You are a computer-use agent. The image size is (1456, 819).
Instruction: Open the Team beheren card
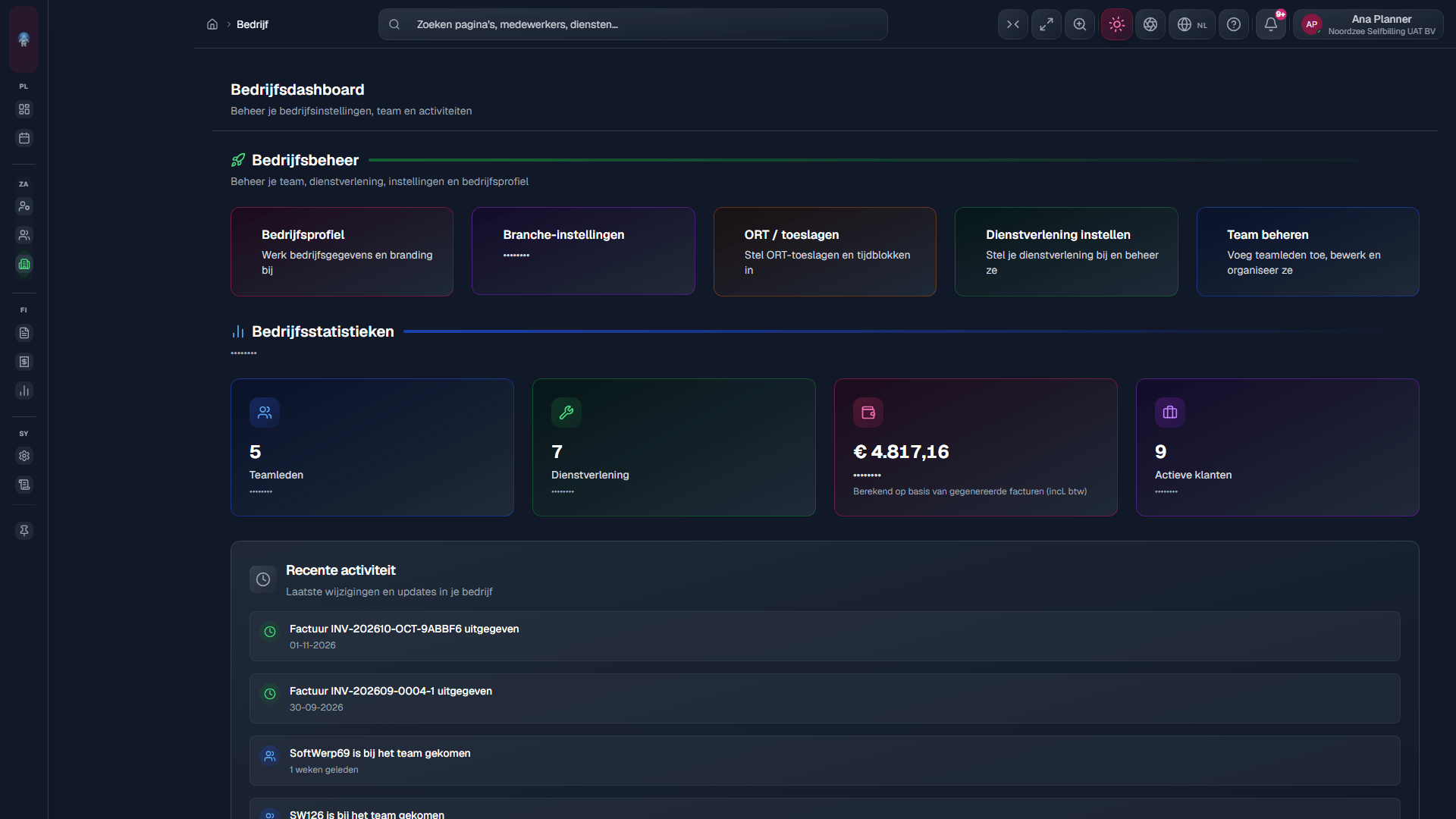click(1308, 252)
